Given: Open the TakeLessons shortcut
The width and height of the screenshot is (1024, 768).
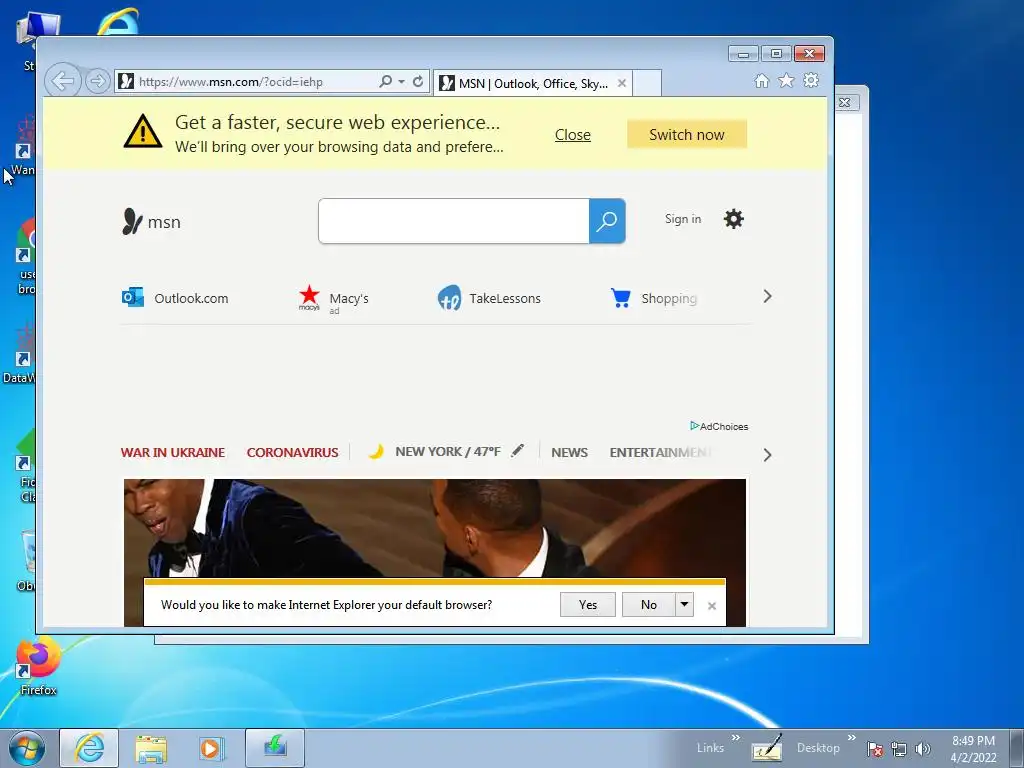Looking at the screenshot, I should [x=489, y=298].
